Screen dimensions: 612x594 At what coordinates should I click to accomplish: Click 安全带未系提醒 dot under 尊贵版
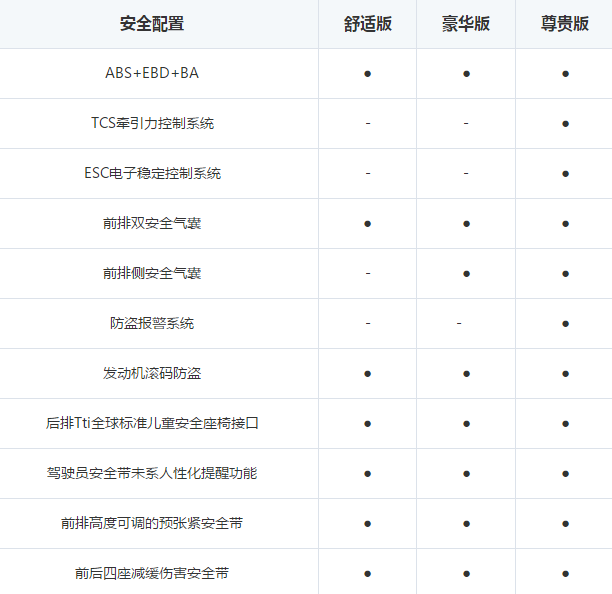point(565,474)
